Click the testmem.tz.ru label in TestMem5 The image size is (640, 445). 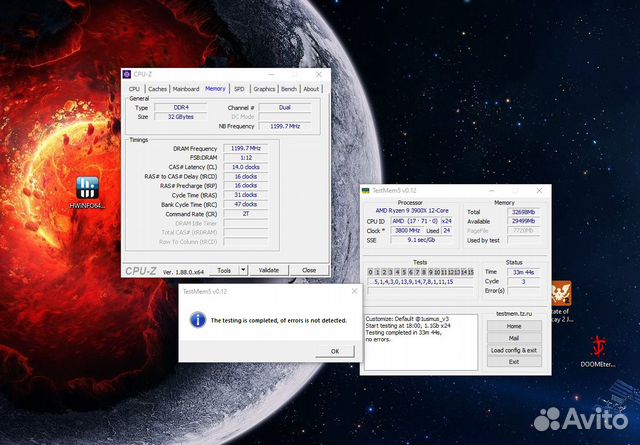tap(514, 314)
